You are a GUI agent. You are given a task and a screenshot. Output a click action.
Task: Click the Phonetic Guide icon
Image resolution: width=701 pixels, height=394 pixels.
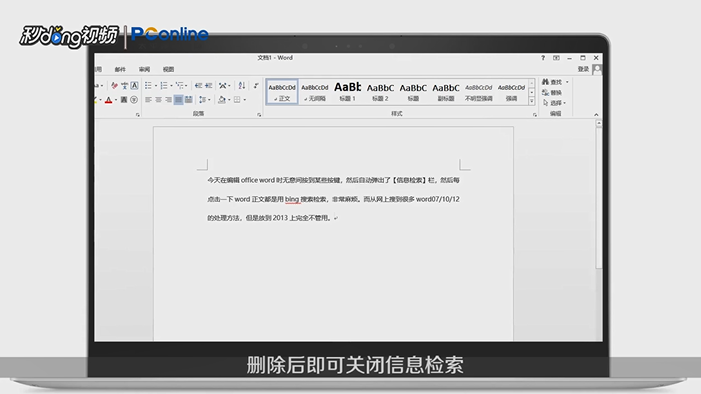124,85
